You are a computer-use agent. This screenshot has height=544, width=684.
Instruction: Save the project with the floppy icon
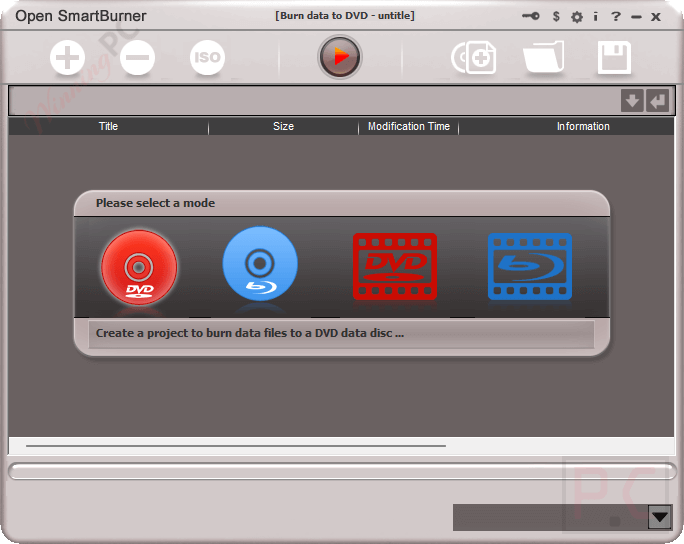point(614,57)
